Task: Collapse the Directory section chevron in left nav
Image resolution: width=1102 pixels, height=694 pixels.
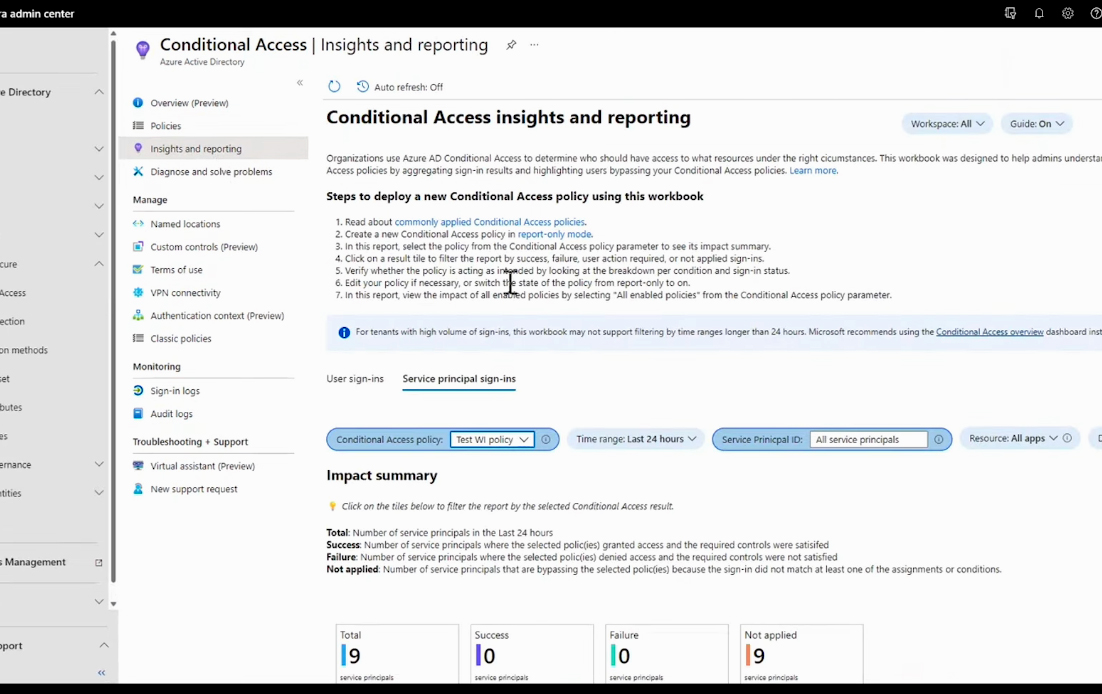Action: [x=99, y=92]
